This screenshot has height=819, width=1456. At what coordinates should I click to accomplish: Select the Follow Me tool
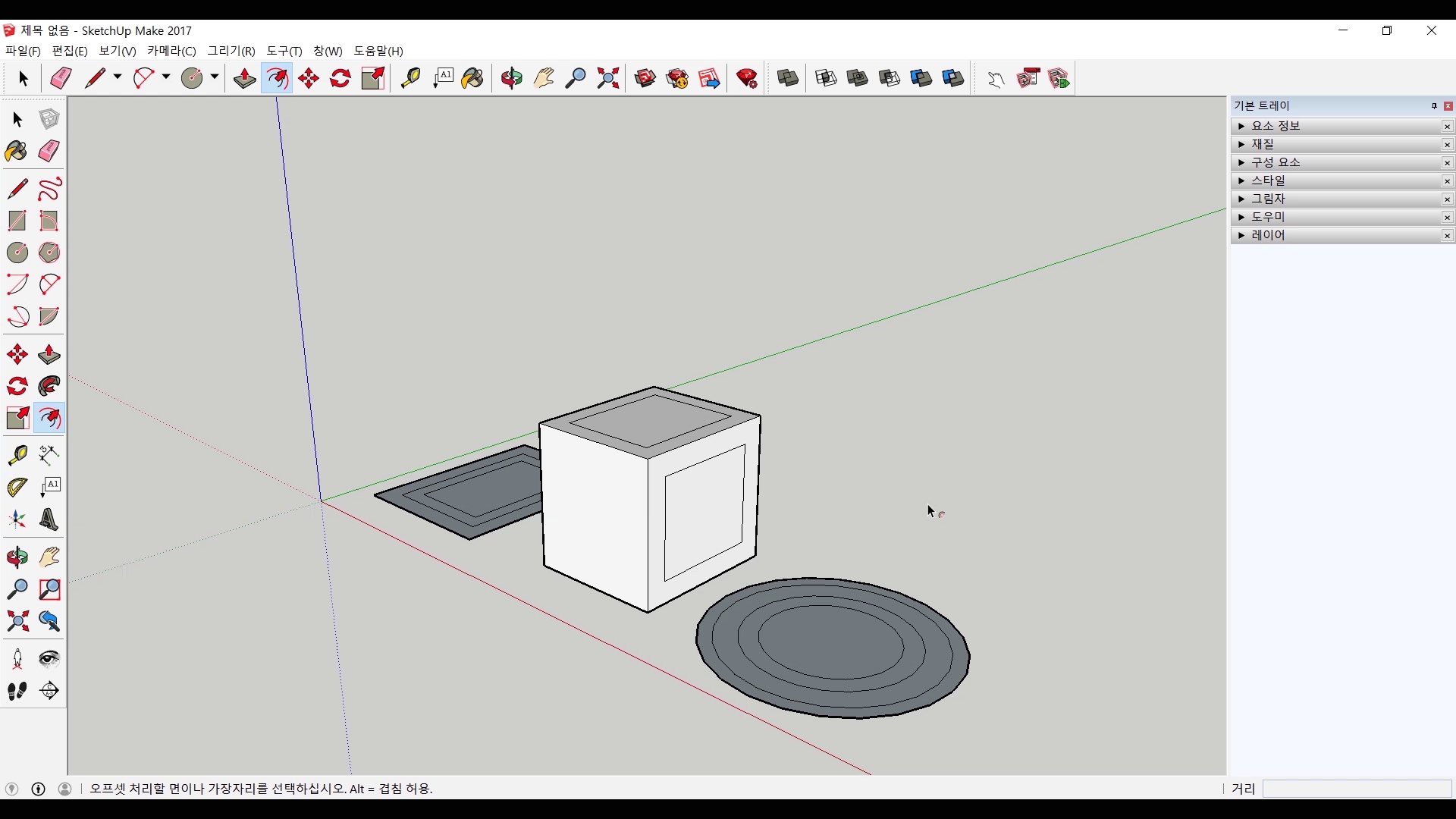pyautogui.click(x=49, y=387)
